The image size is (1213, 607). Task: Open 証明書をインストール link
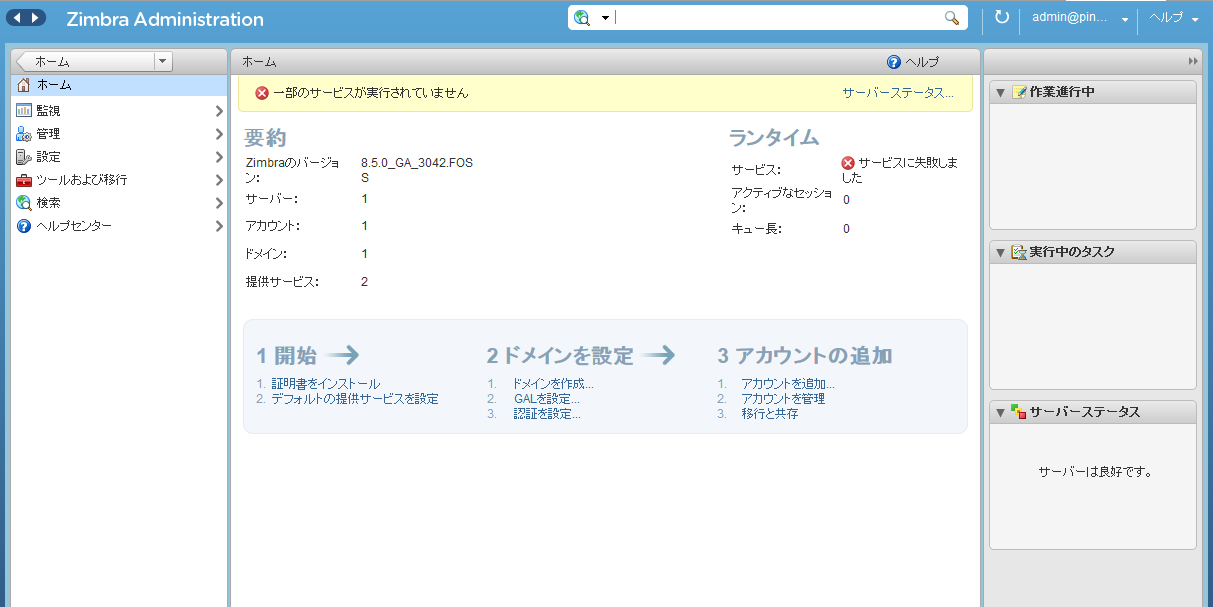pos(326,383)
